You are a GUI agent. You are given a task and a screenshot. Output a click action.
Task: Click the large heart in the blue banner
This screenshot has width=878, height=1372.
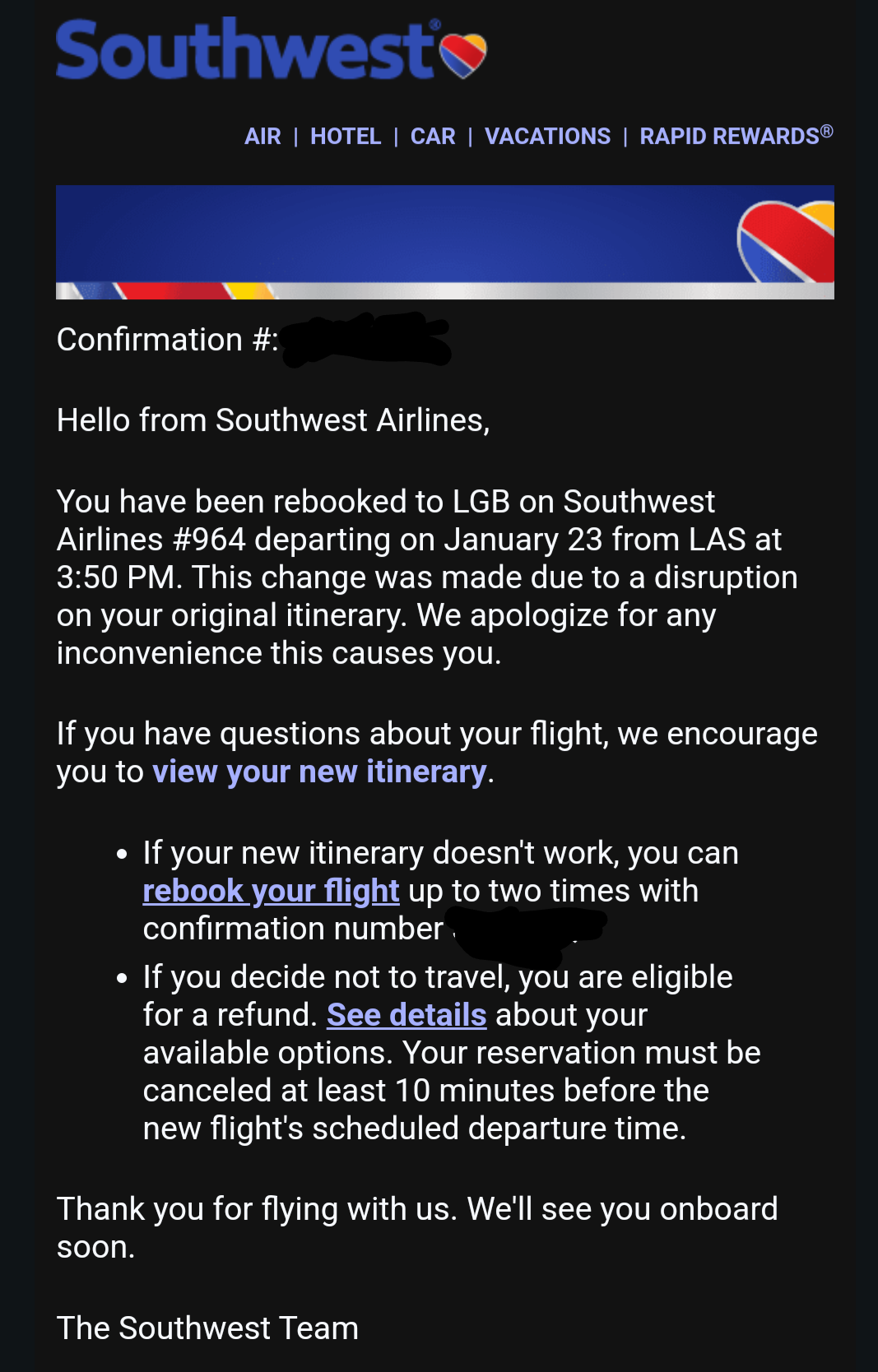coord(786,242)
